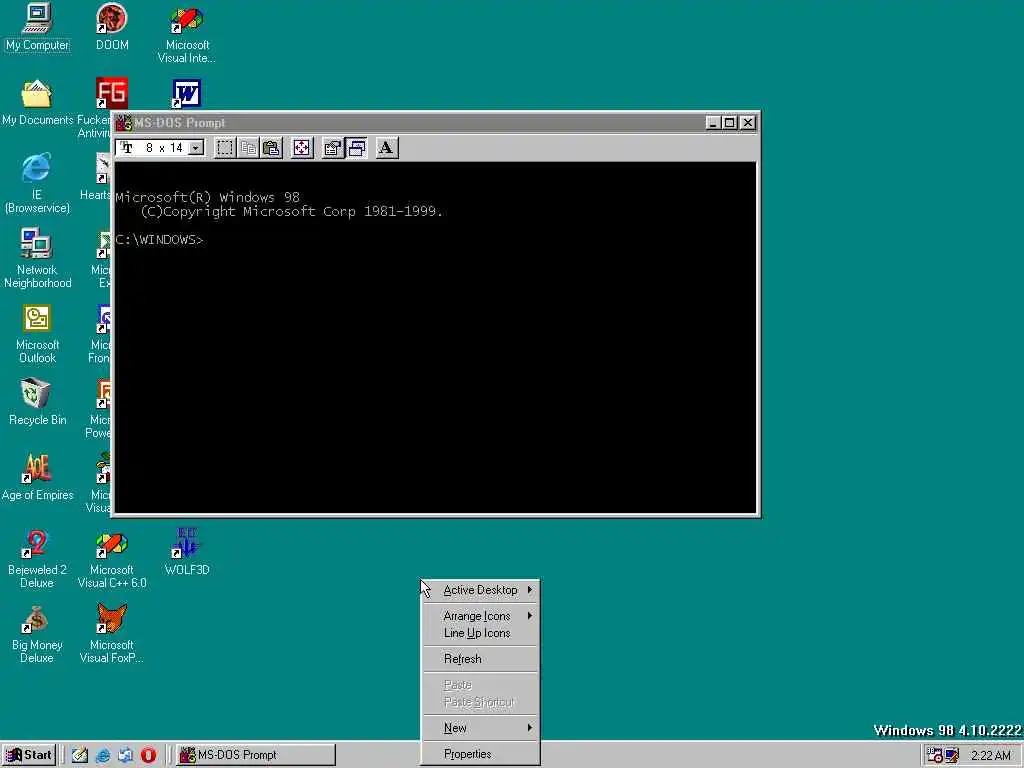Select Microsoft Visual FoxPro shortcut

pyautogui.click(x=112, y=633)
